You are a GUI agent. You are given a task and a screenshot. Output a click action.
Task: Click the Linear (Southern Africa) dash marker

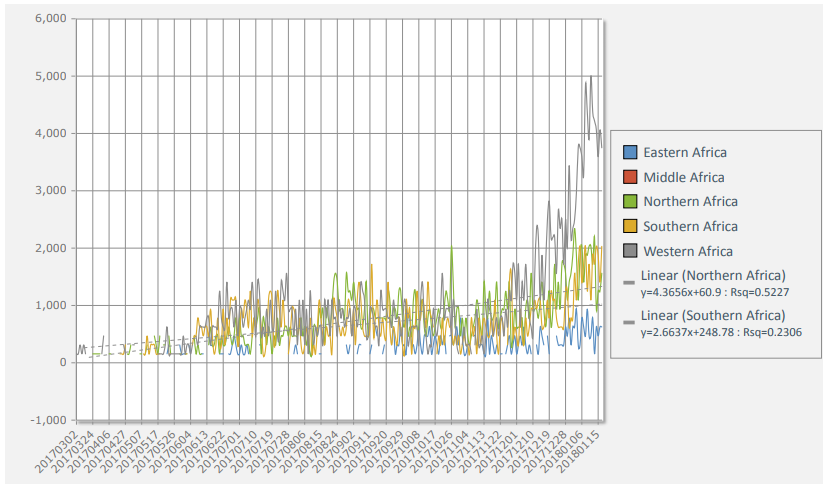coord(629,322)
